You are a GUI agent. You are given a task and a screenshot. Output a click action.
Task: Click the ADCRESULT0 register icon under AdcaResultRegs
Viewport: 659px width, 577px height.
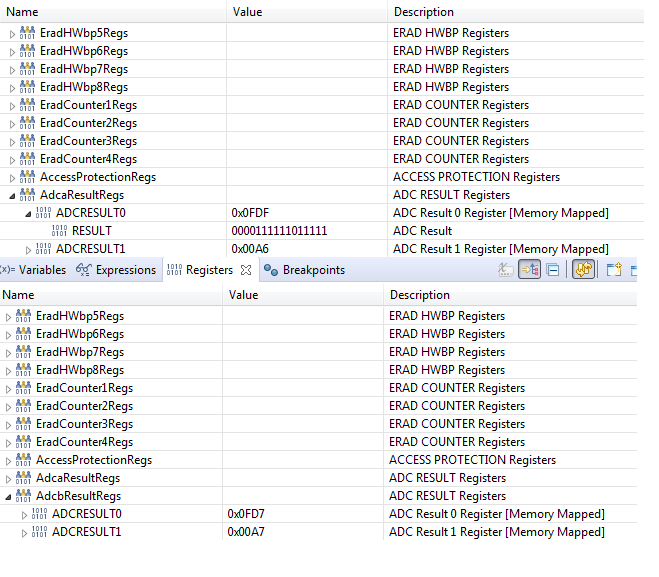(43, 213)
